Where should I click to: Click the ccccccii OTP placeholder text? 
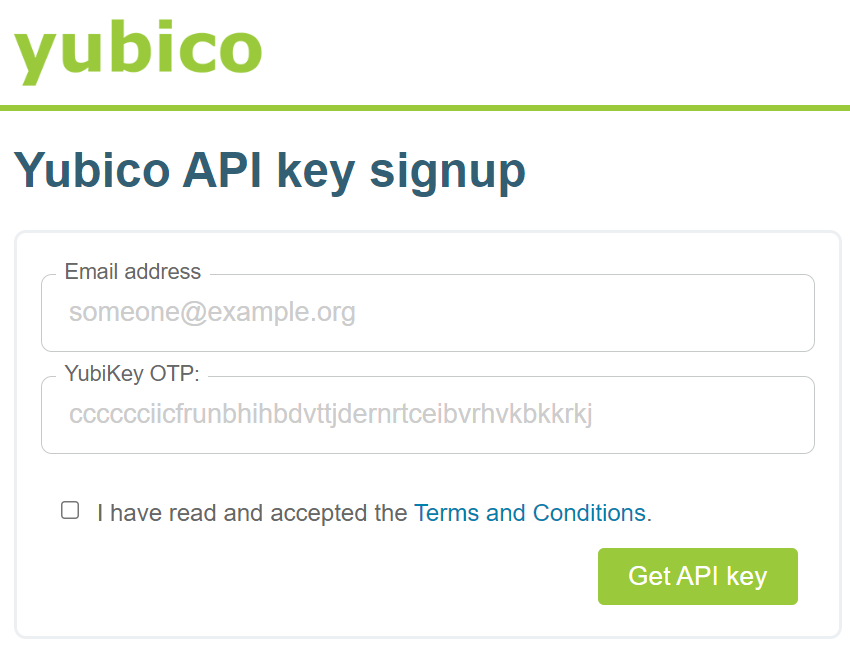(x=330, y=414)
